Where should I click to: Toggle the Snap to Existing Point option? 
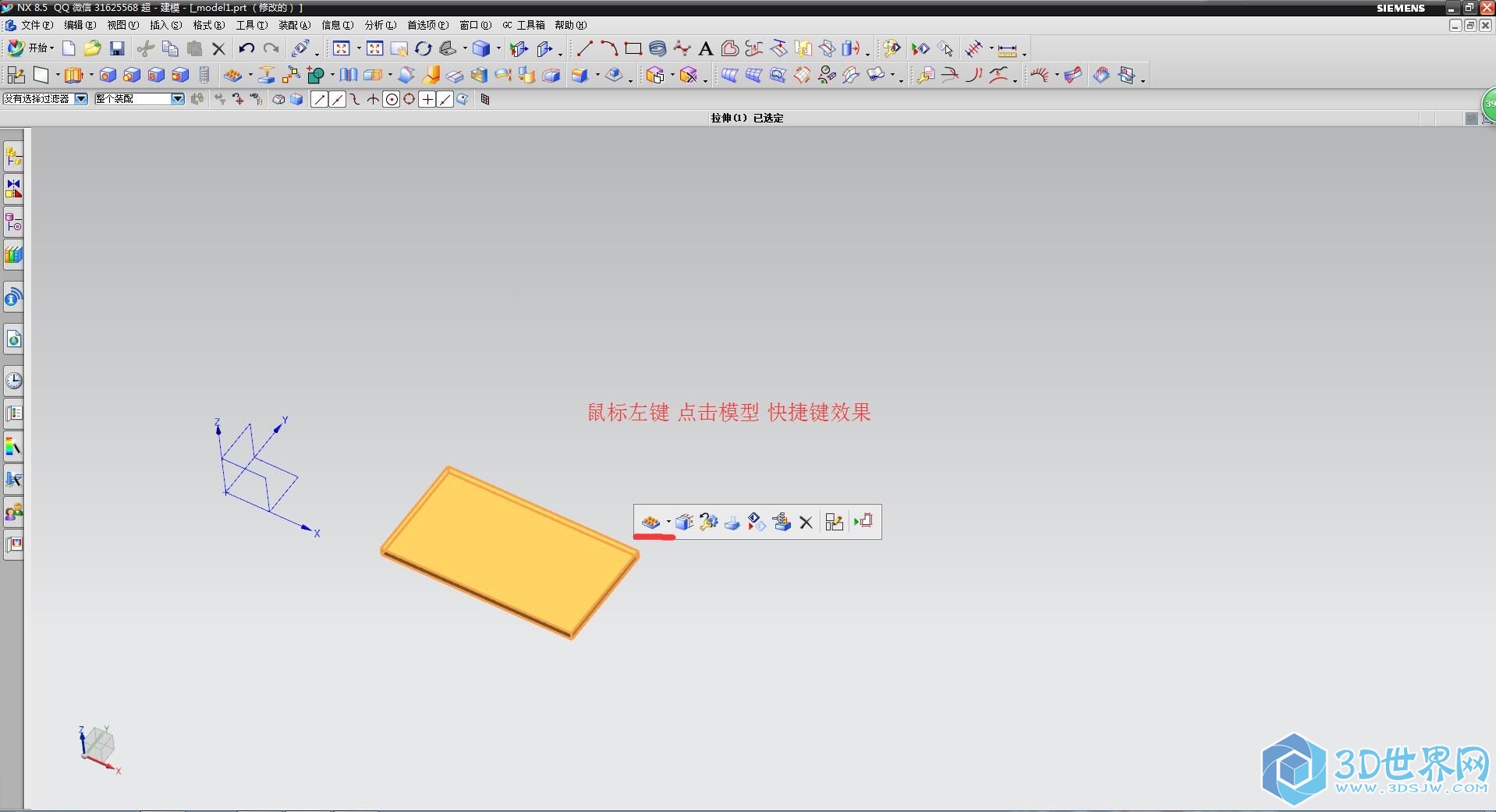427,99
